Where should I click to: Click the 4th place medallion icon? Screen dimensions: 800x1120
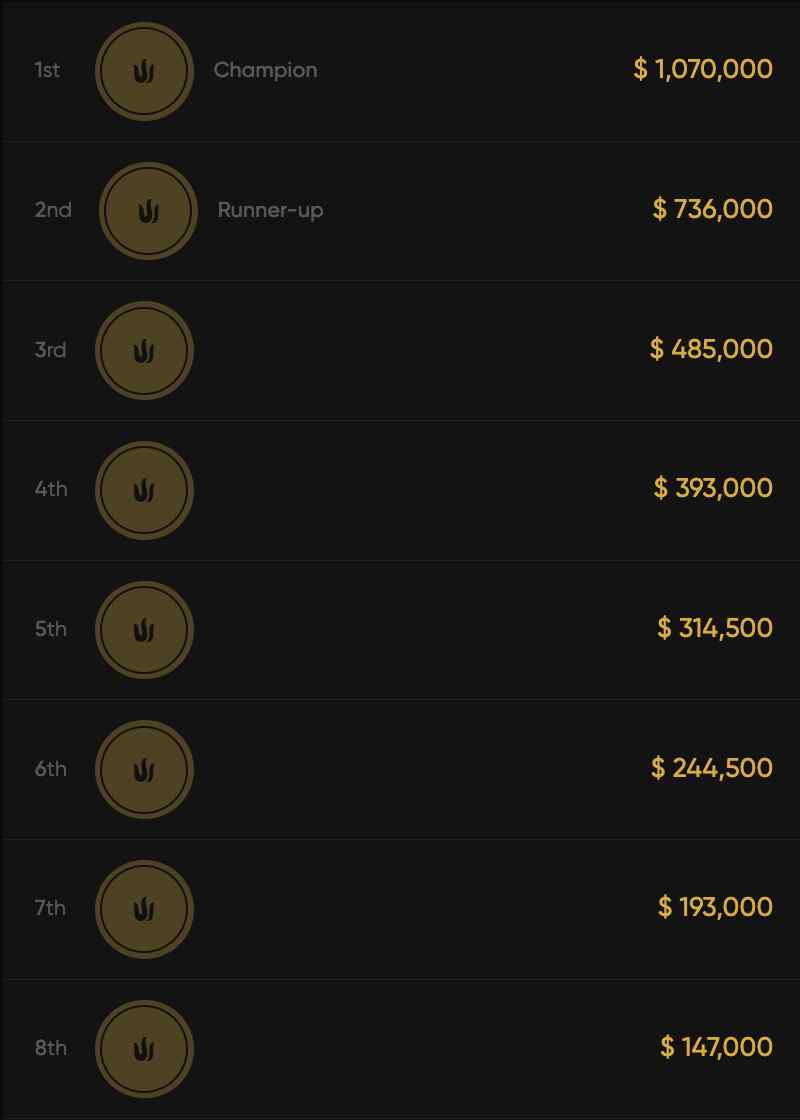point(144,491)
